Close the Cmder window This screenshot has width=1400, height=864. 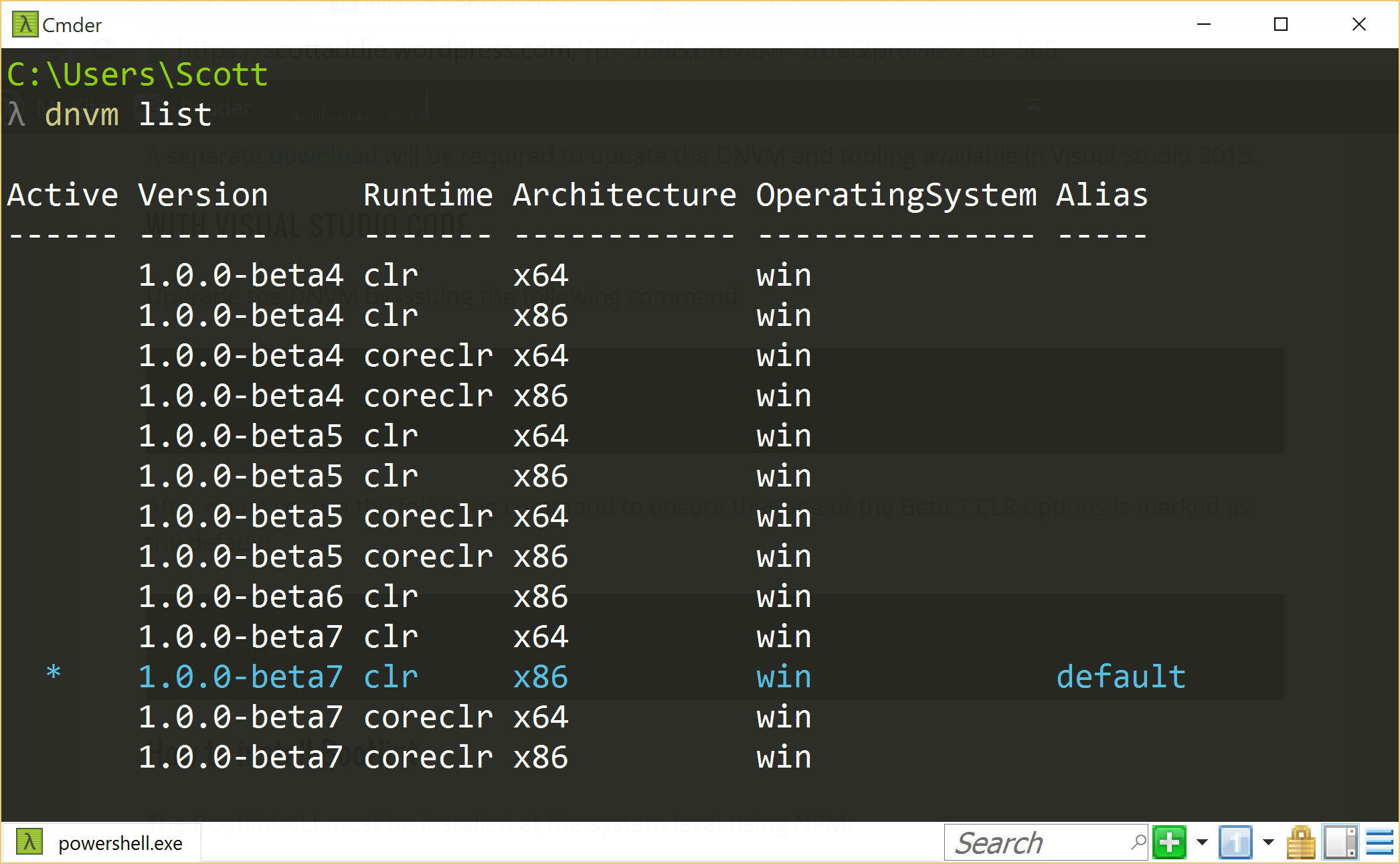pyautogui.click(x=1359, y=25)
